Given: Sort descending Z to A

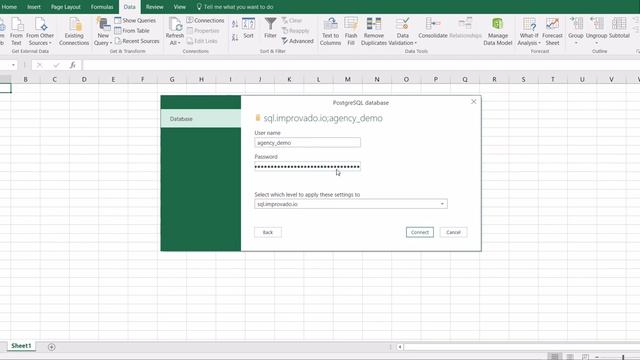Looking at the screenshot, I should tap(235, 38).
